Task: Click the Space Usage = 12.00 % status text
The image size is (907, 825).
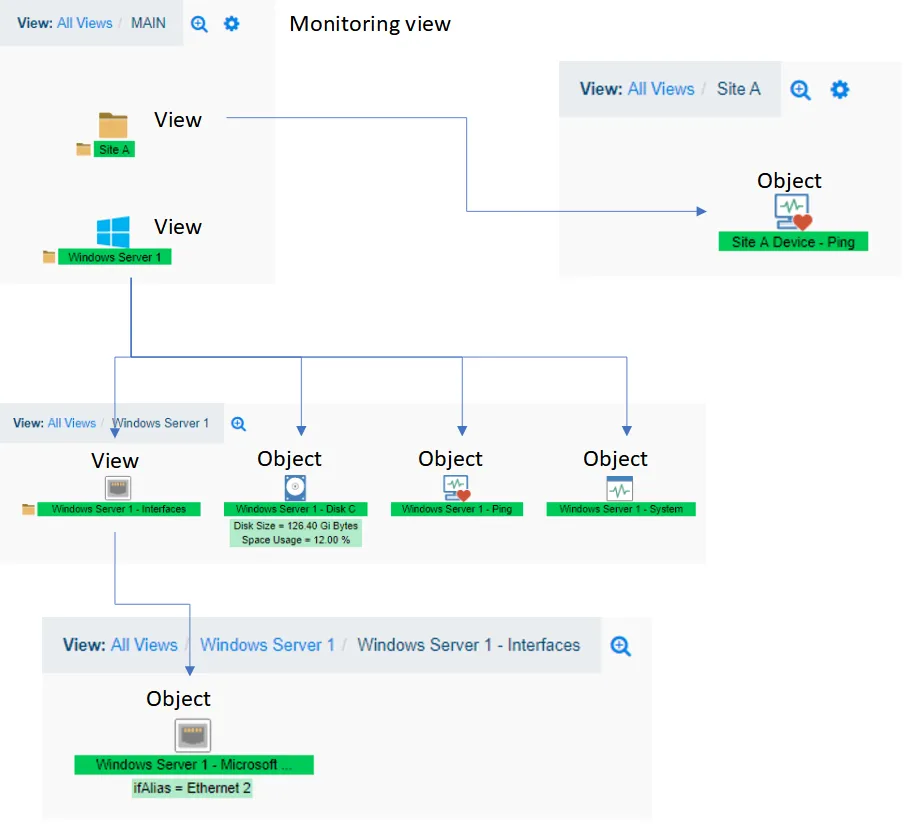Action: coord(295,540)
